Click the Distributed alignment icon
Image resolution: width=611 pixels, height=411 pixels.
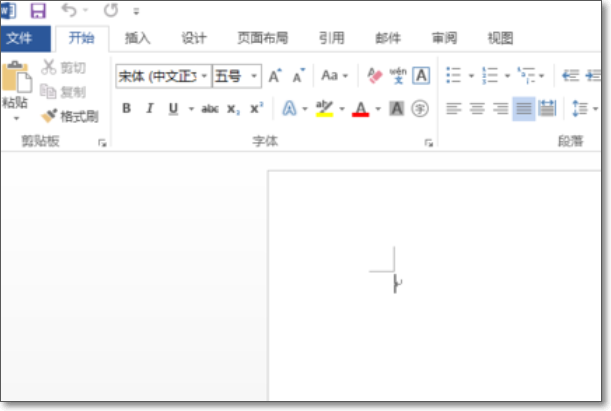click(547, 108)
